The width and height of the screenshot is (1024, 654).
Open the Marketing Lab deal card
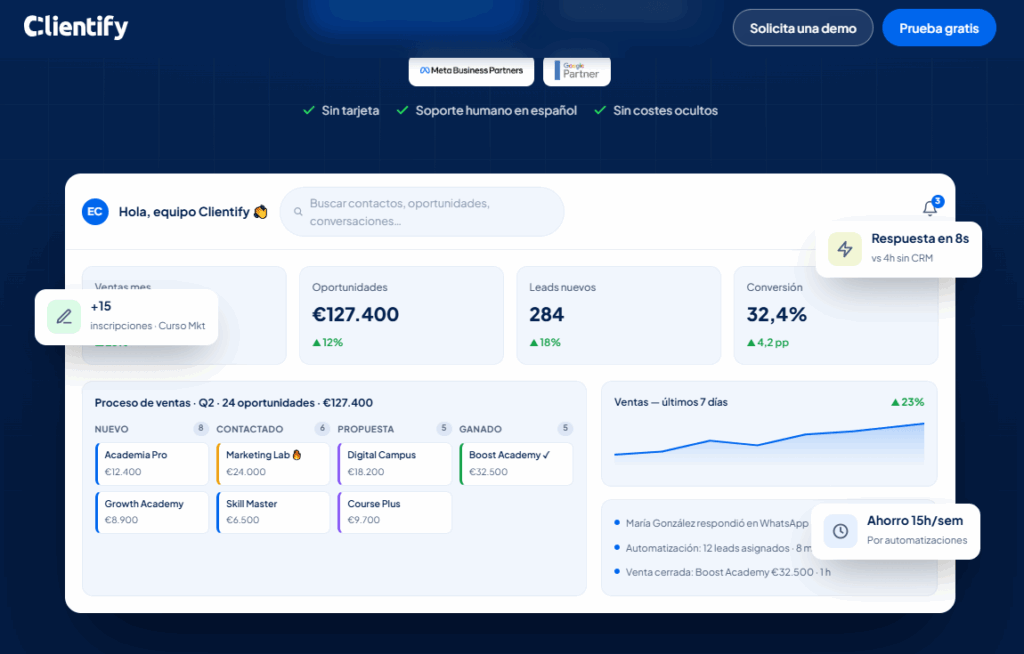pyautogui.click(x=273, y=463)
